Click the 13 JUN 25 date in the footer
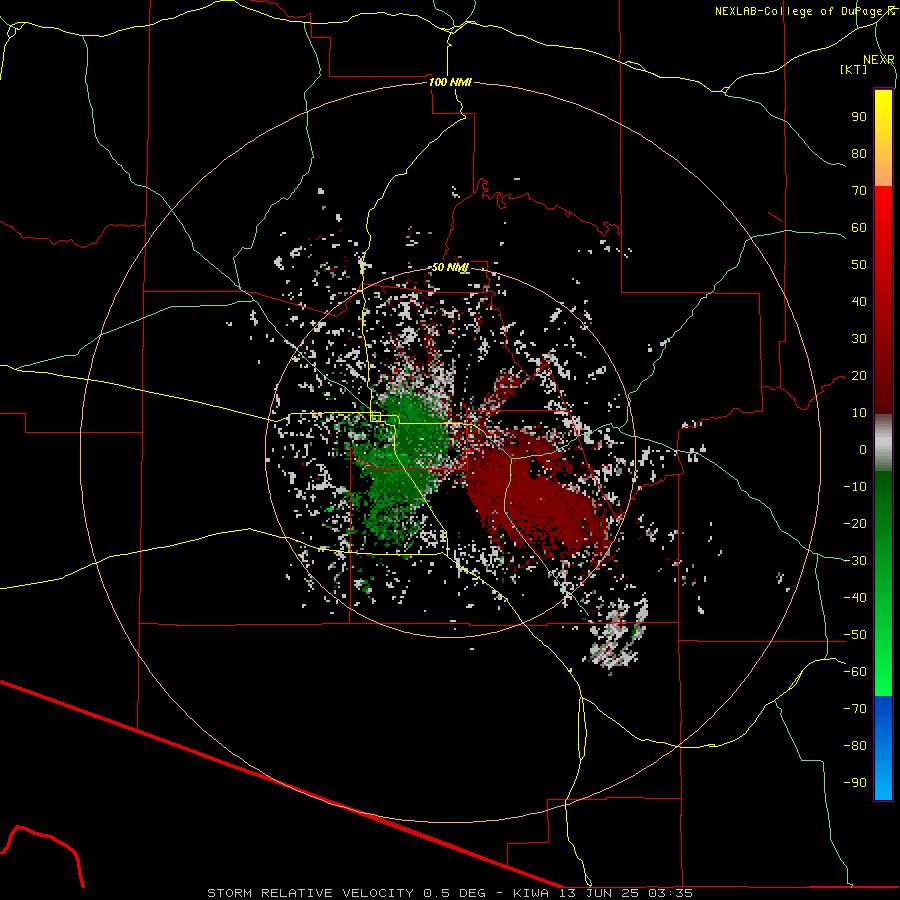Viewport: 900px width, 900px height. click(x=599, y=893)
